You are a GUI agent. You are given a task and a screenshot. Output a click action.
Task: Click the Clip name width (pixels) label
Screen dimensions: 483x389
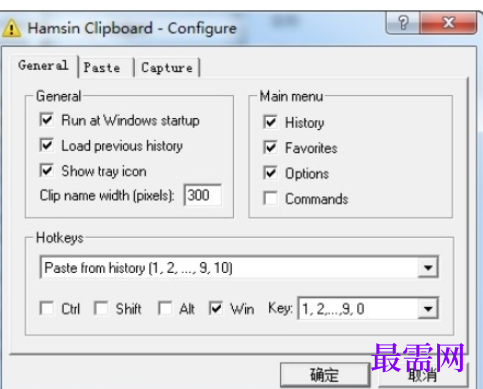(107, 195)
